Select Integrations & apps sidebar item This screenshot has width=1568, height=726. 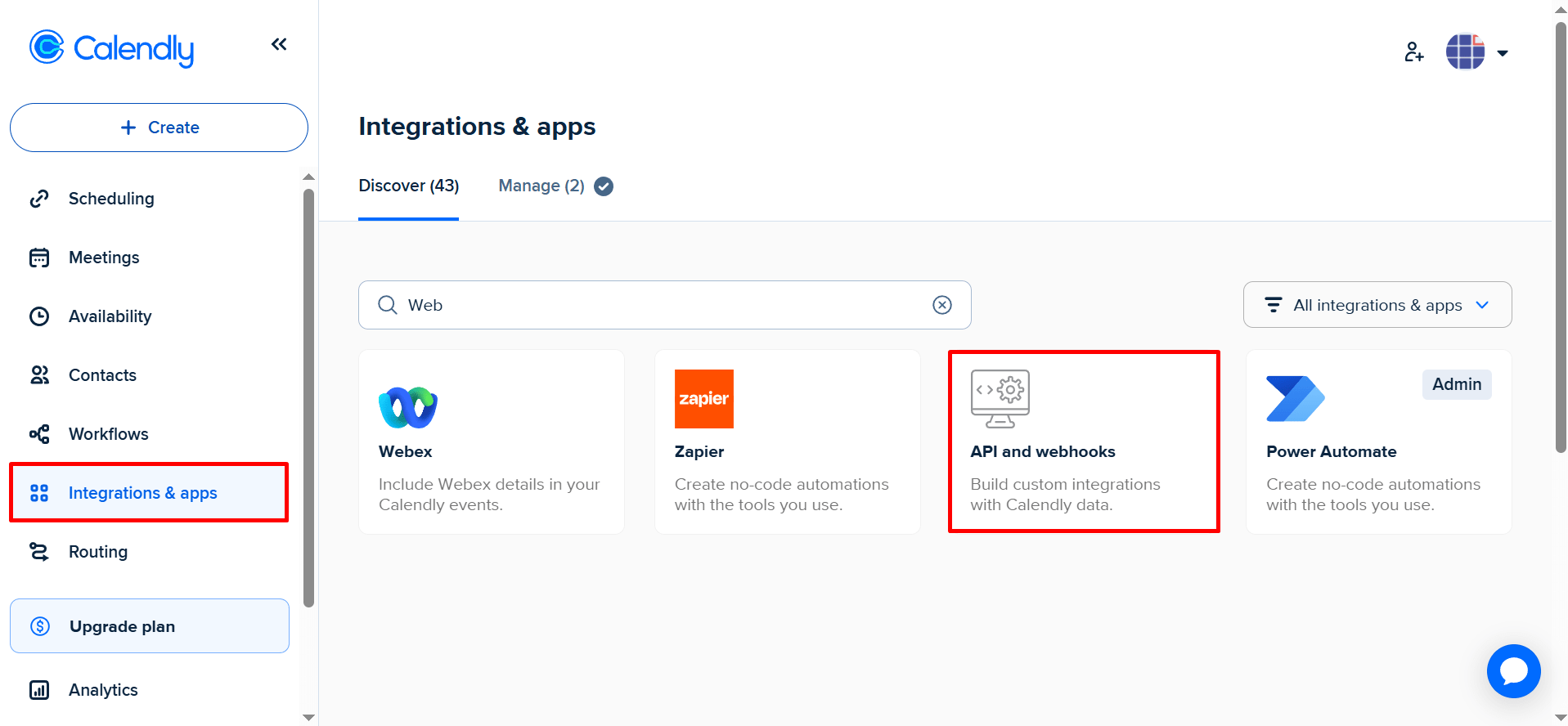[x=149, y=493]
